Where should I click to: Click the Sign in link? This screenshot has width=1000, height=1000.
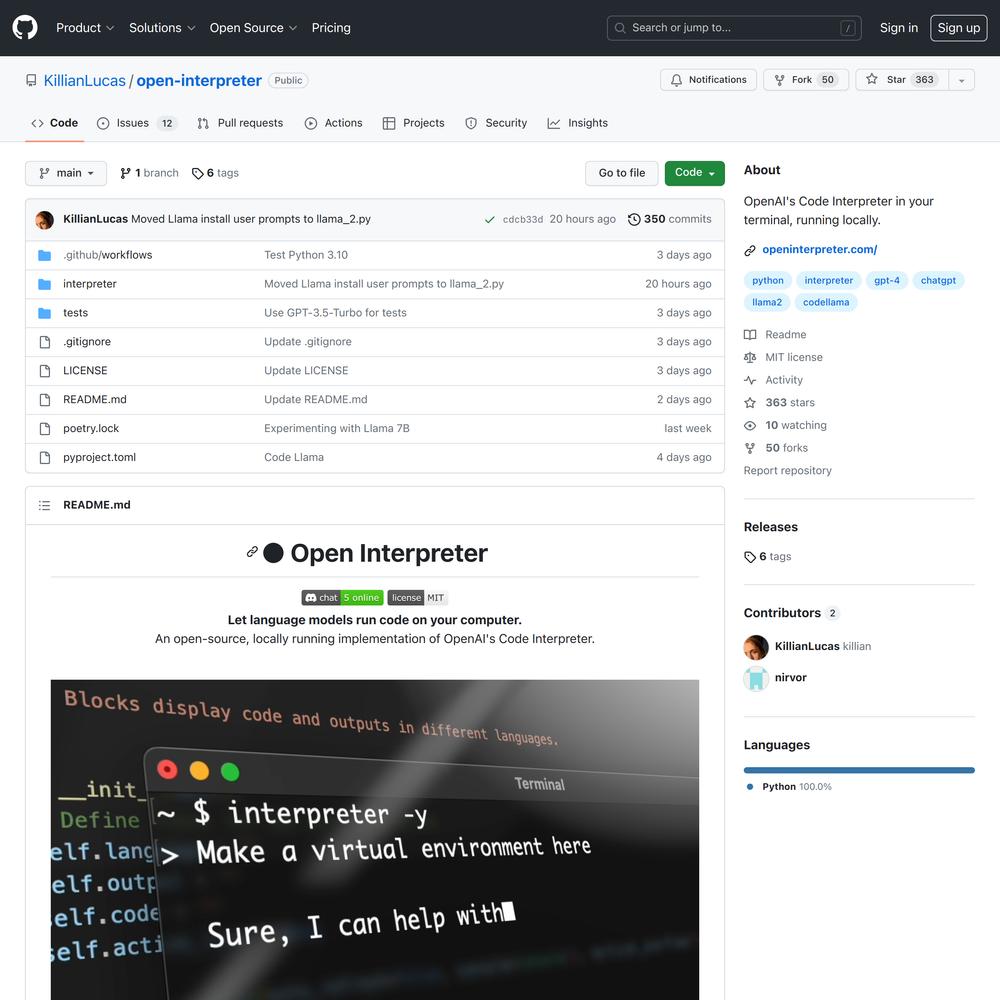click(899, 28)
